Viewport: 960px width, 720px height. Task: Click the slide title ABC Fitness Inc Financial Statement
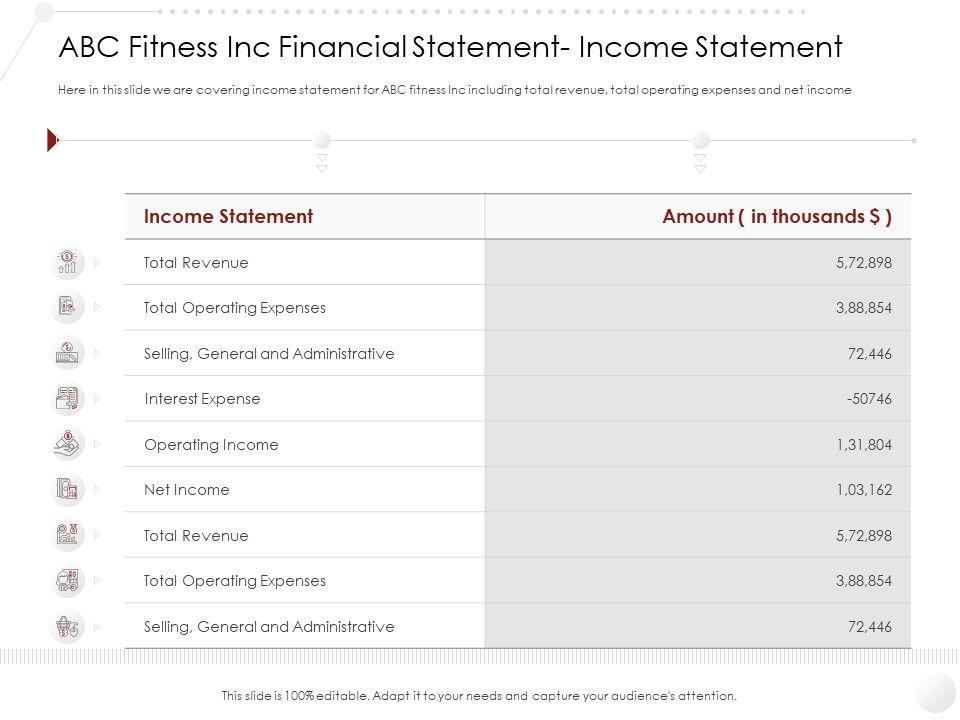point(450,47)
